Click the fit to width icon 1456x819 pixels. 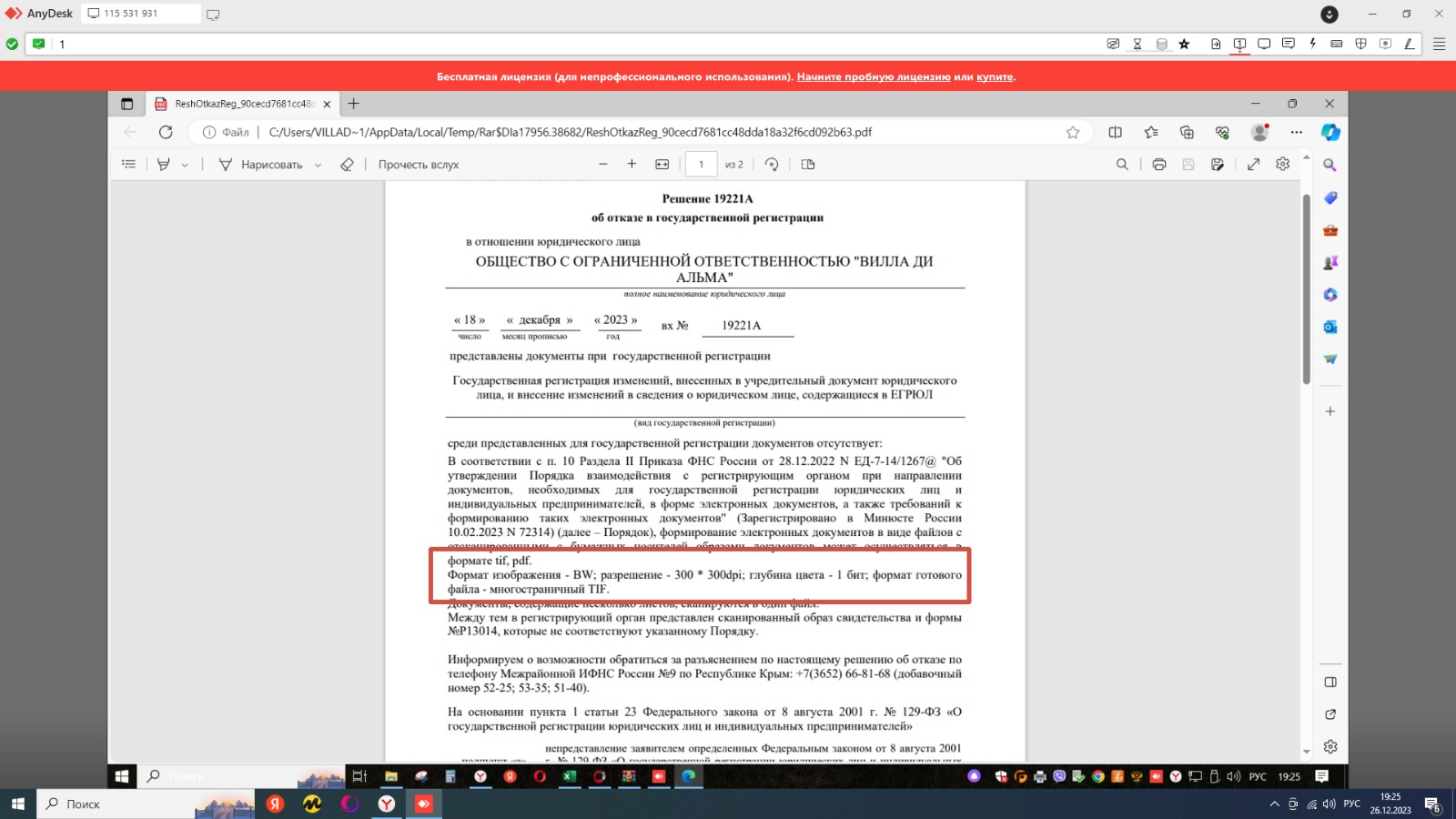coord(662,165)
